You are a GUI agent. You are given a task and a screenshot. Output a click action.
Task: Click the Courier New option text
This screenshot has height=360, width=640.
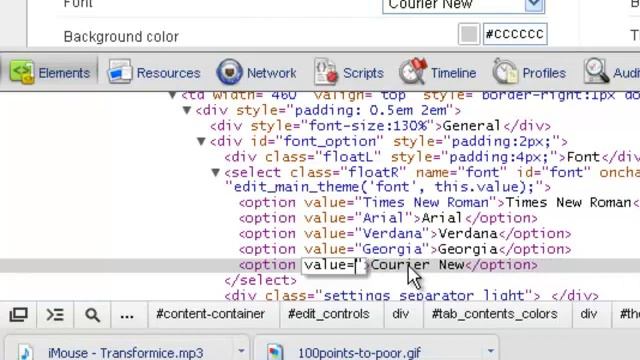click(417, 265)
